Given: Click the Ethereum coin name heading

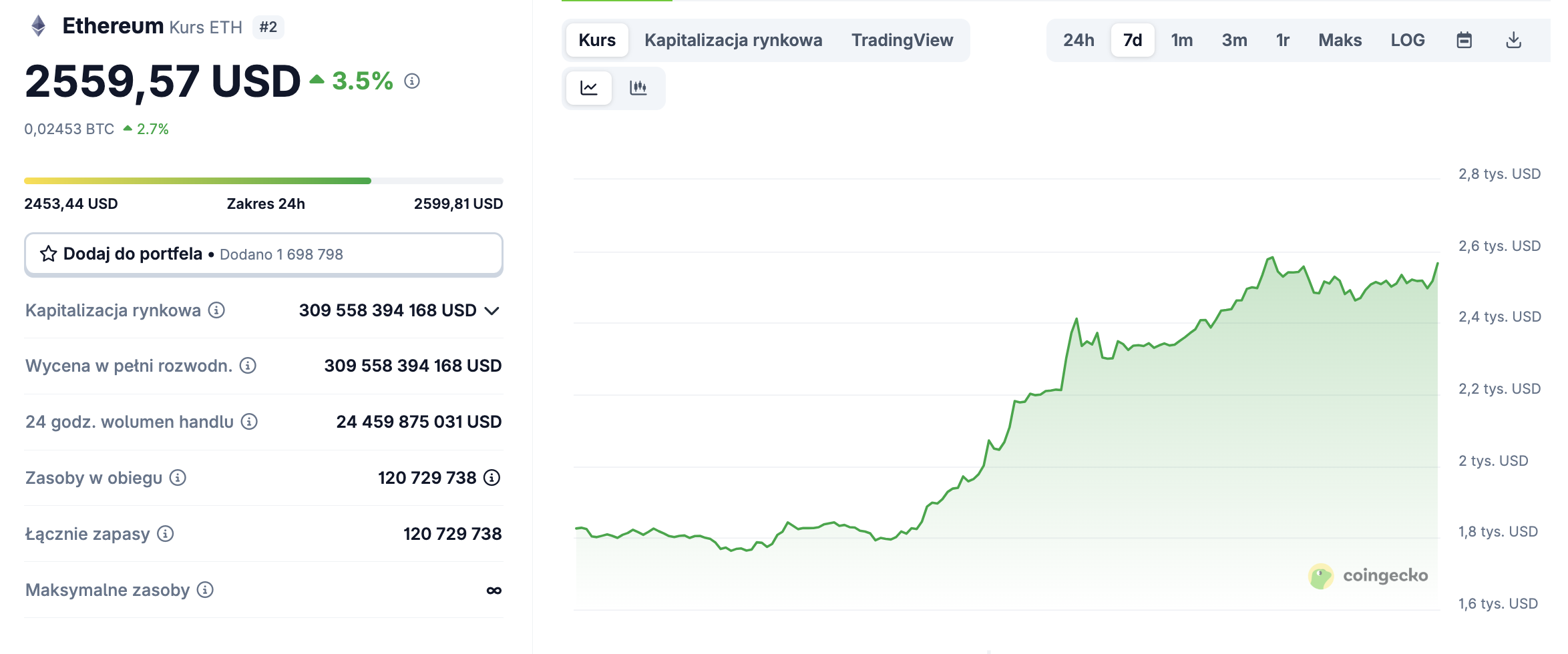Looking at the screenshot, I should (x=113, y=26).
